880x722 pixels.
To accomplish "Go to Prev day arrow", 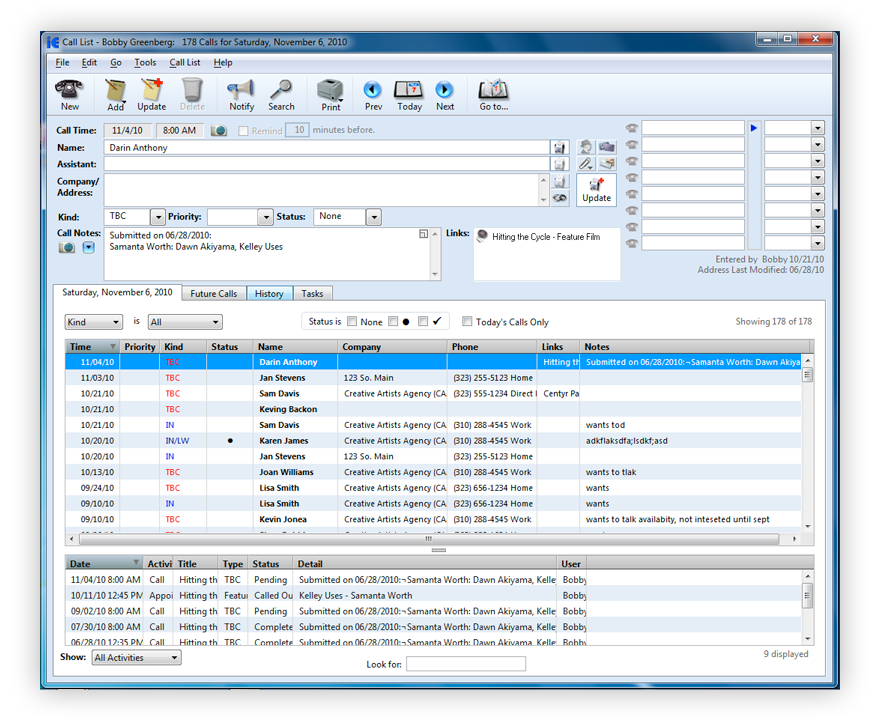I will (373, 90).
